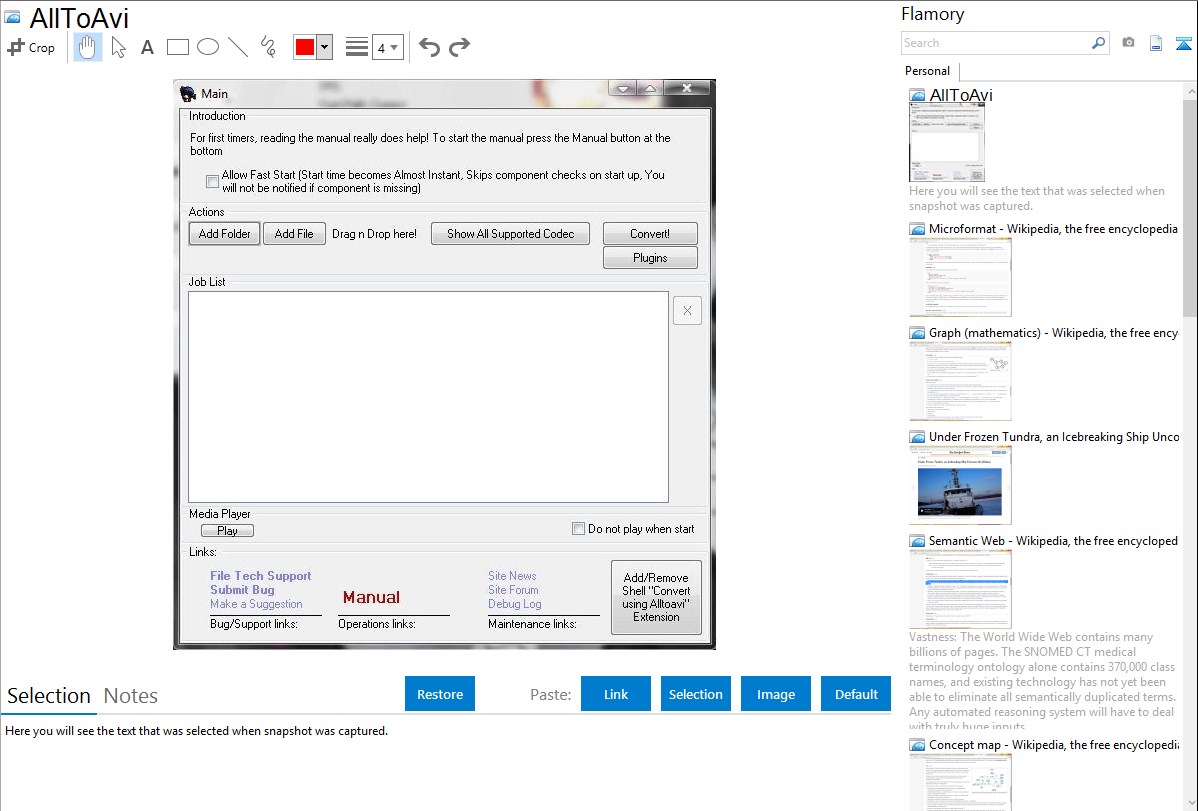Click the Paste Default button
This screenshot has height=811, width=1198.
coord(856,694)
